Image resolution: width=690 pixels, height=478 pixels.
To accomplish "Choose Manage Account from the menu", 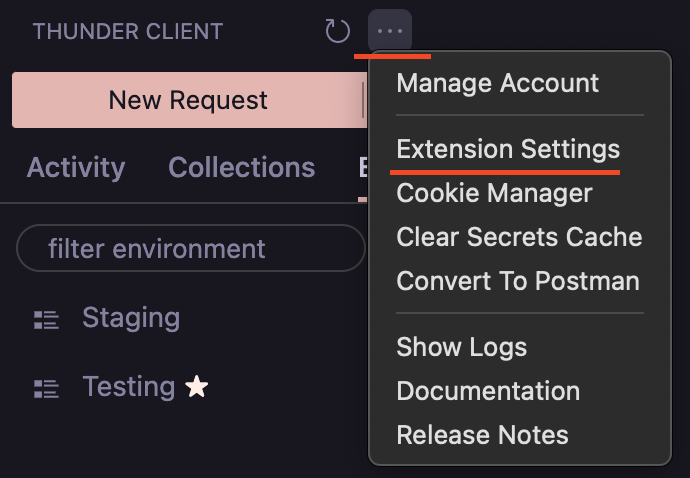I will tap(498, 83).
